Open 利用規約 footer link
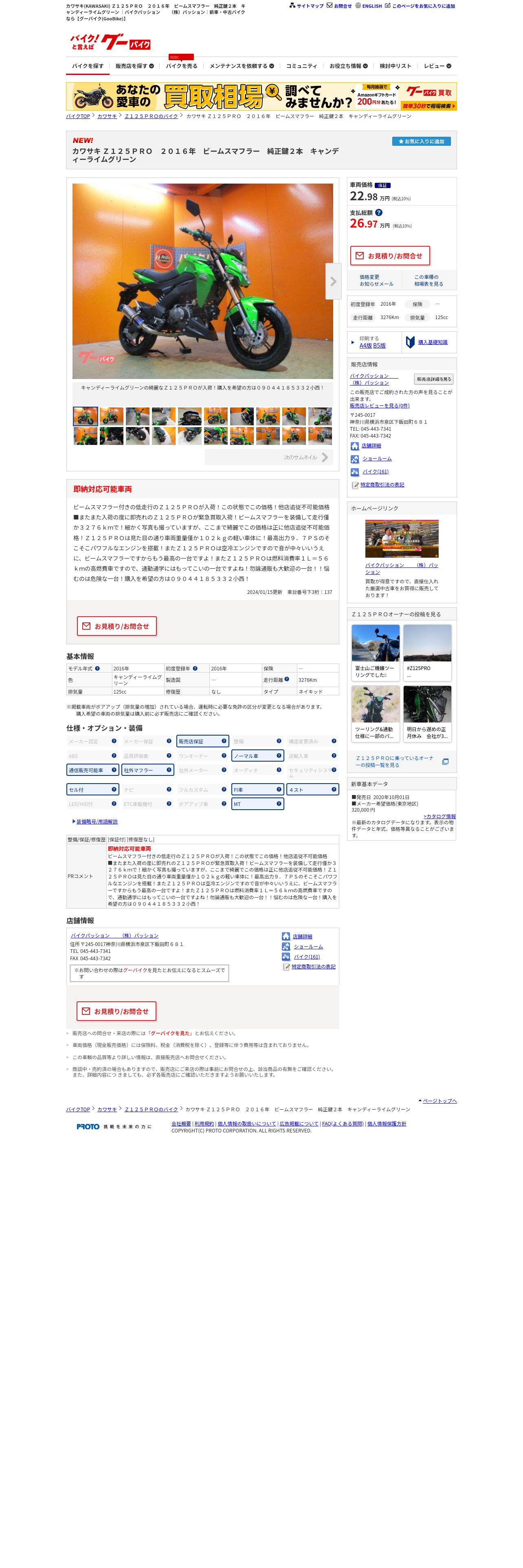The width and height of the screenshot is (523, 1568). click(204, 1123)
